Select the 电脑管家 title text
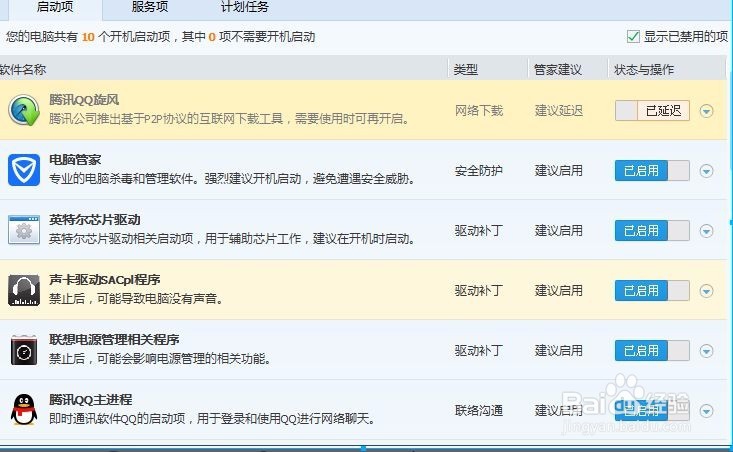 tap(75, 159)
